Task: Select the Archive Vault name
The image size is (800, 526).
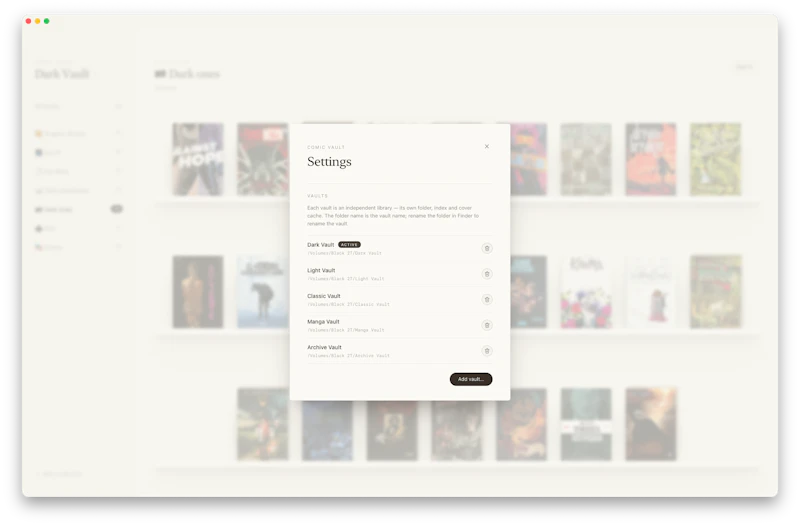Action: point(324,347)
